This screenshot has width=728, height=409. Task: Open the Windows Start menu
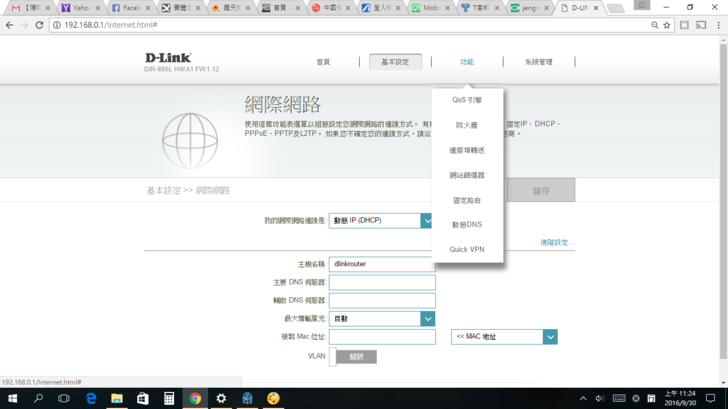tap(12, 398)
